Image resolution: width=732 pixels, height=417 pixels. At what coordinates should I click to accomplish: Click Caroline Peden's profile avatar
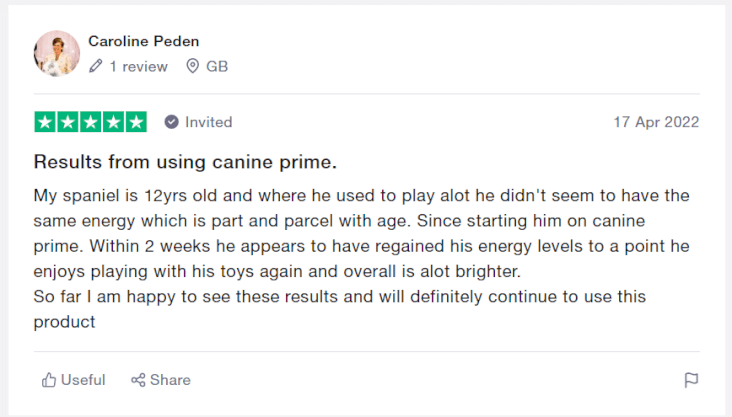coord(56,54)
